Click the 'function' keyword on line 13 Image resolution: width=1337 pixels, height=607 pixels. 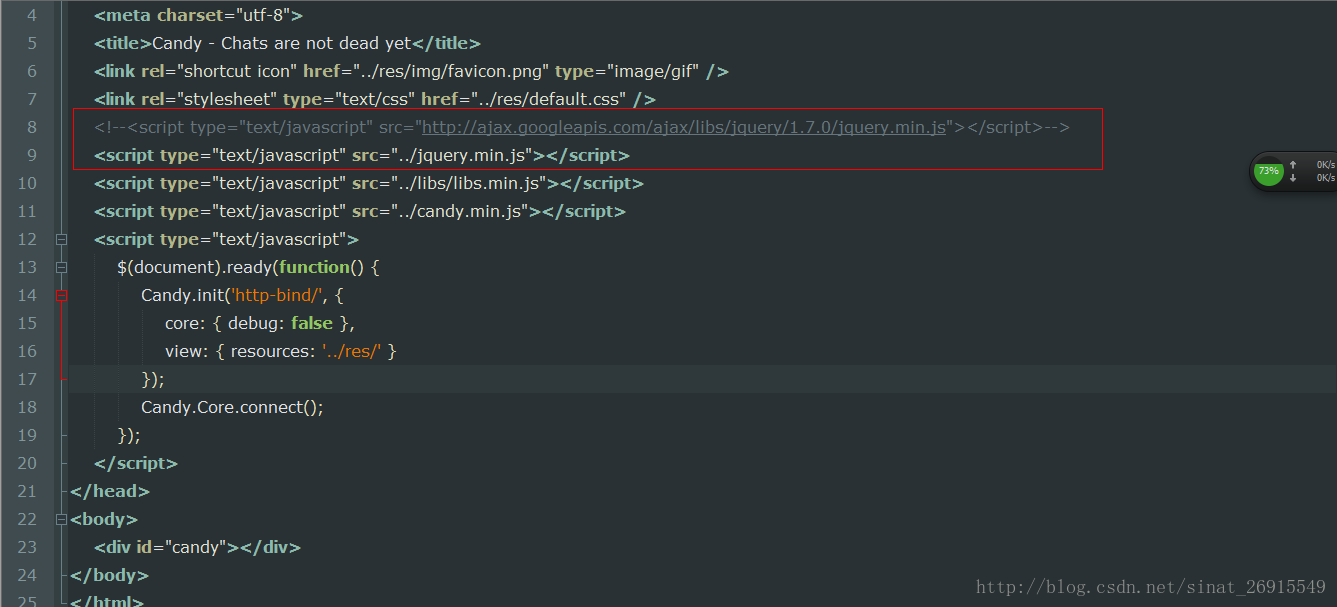[314, 267]
